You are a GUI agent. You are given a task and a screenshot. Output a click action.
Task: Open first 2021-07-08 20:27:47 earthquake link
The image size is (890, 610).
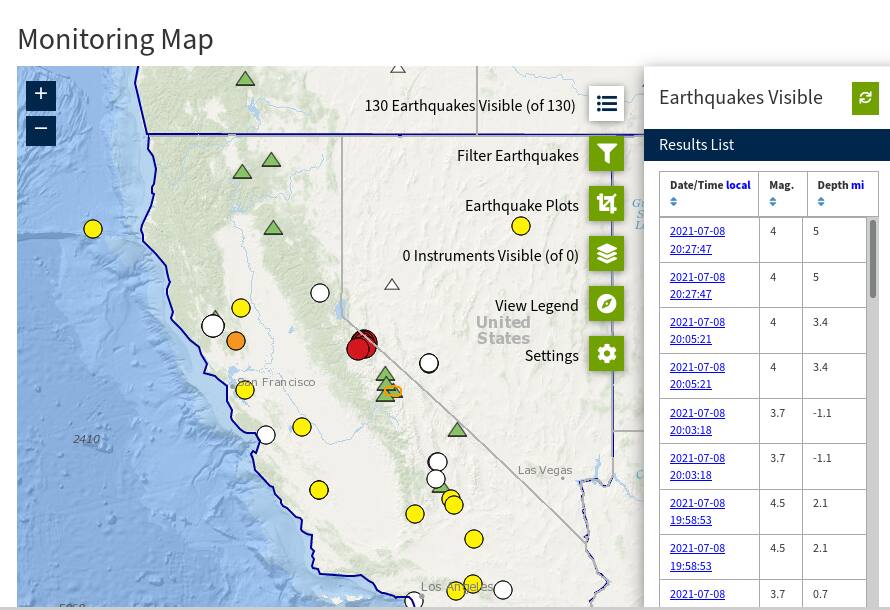pos(697,239)
